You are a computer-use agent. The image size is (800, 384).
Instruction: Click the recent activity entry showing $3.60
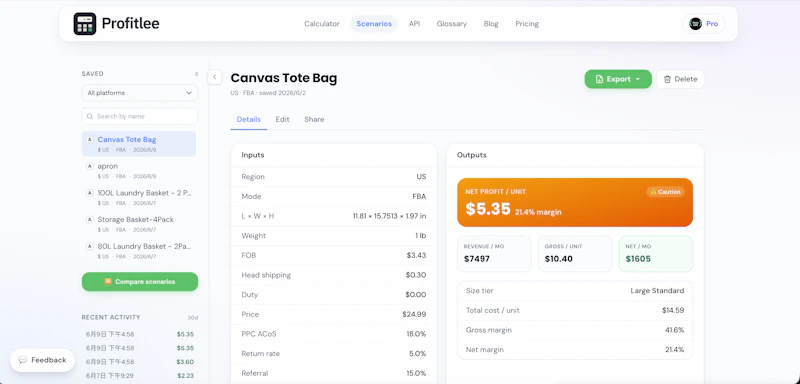click(x=140, y=362)
